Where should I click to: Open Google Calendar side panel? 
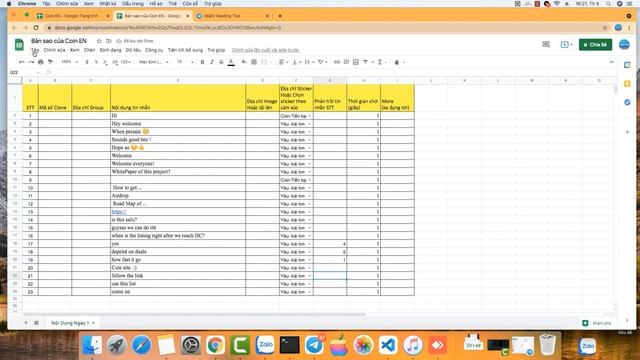627,65
